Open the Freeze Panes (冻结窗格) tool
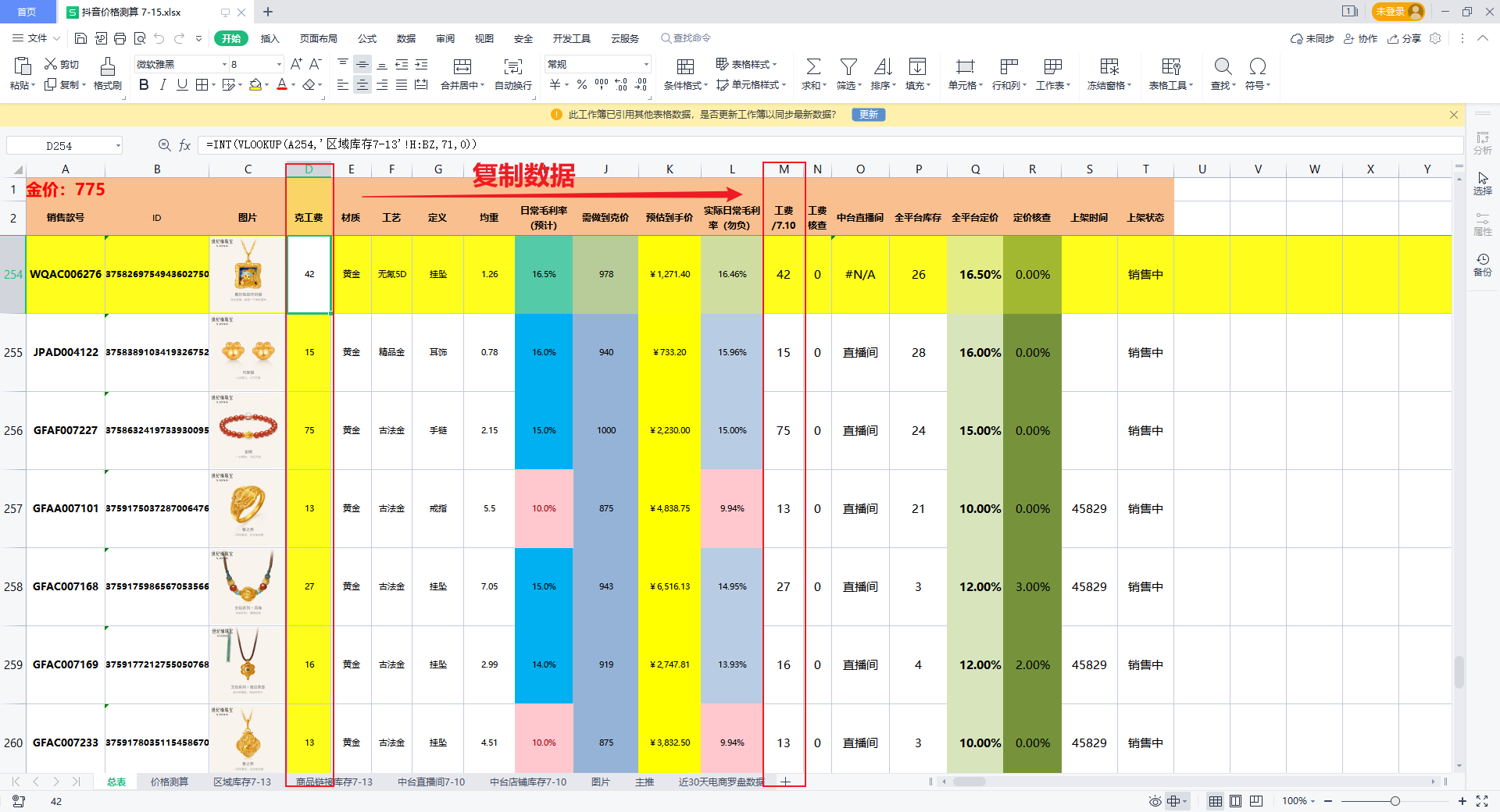Image resolution: width=1500 pixels, height=812 pixels. point(1109,67)
